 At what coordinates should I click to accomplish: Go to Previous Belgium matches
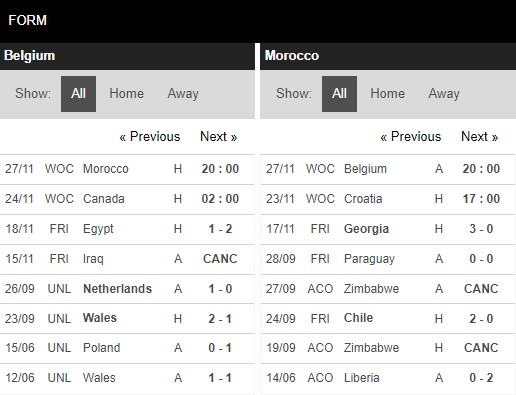[150, 137]
